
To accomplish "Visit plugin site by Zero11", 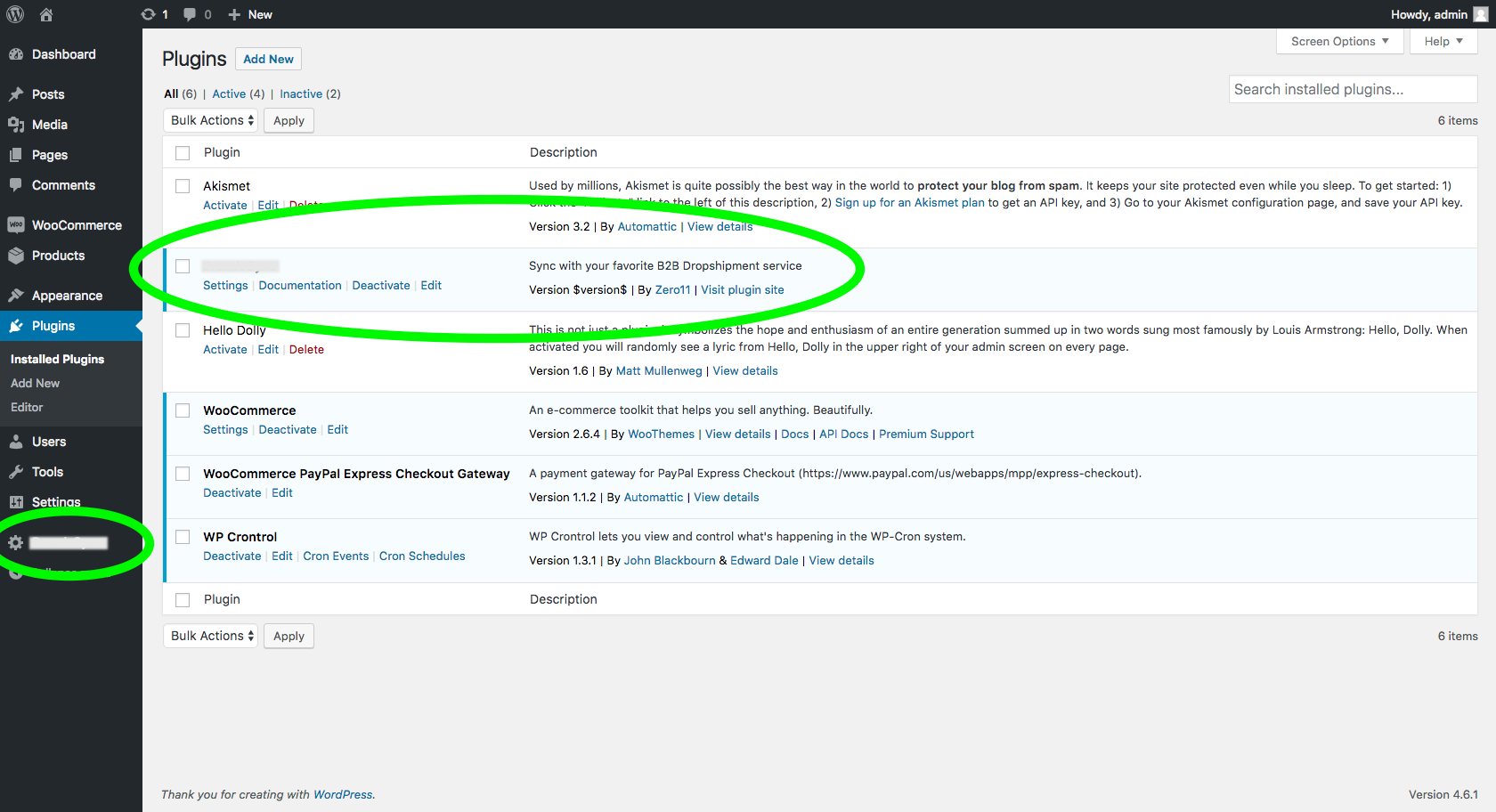I will [743, 289].
